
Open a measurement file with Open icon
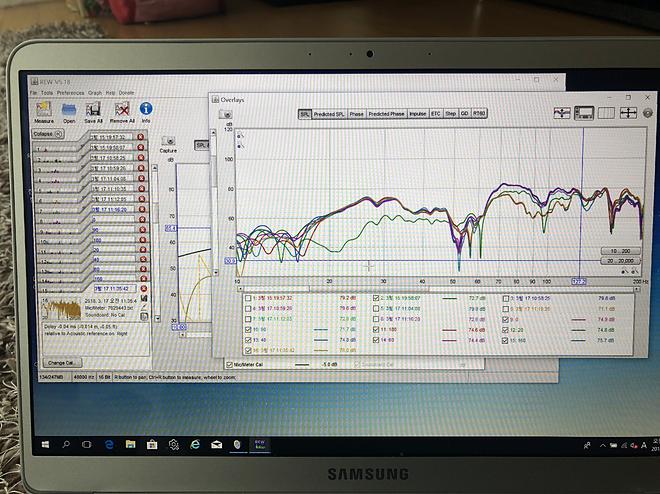(x=69, y=110)
